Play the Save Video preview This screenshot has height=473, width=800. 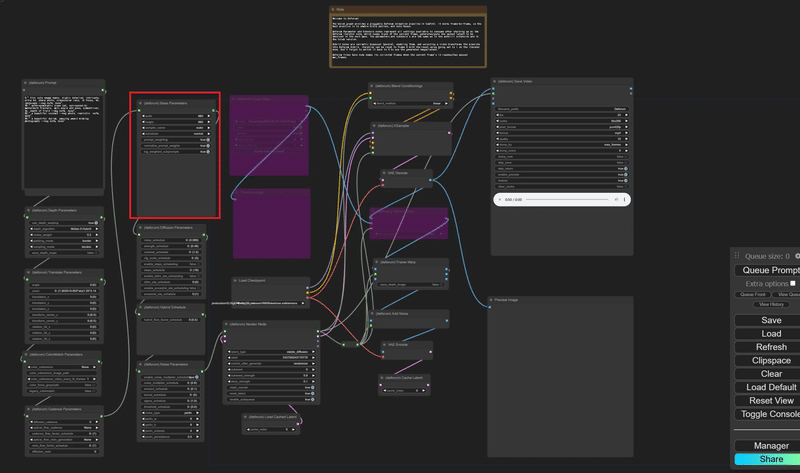pyautogui.click(x=500, y=200)
